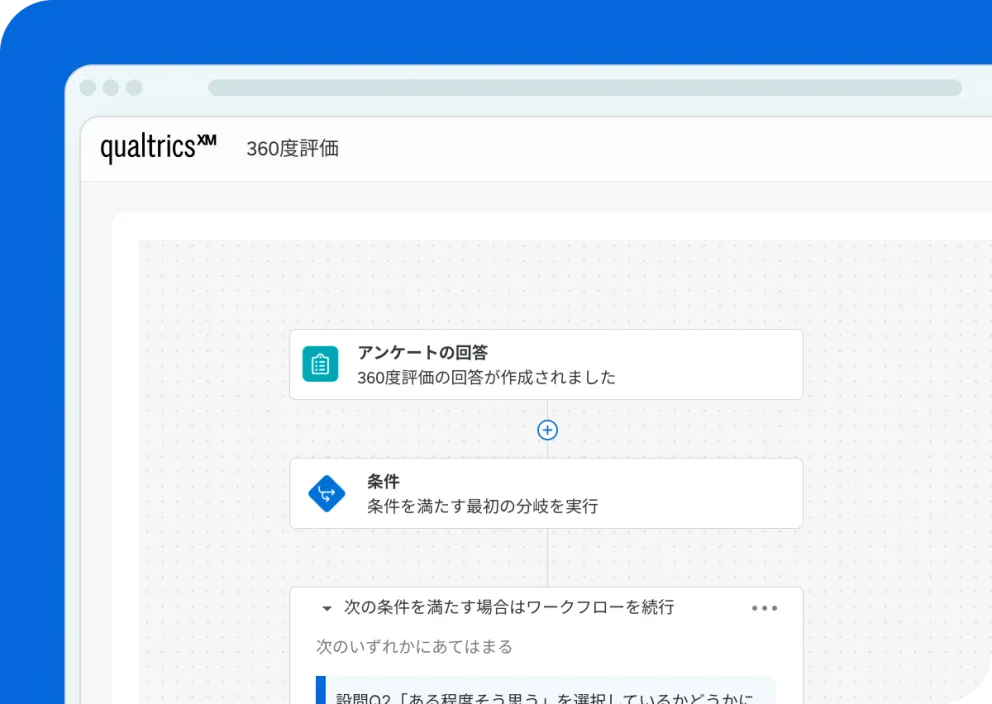Click the blue diamond branch condition icon

[x=326, y=493]
